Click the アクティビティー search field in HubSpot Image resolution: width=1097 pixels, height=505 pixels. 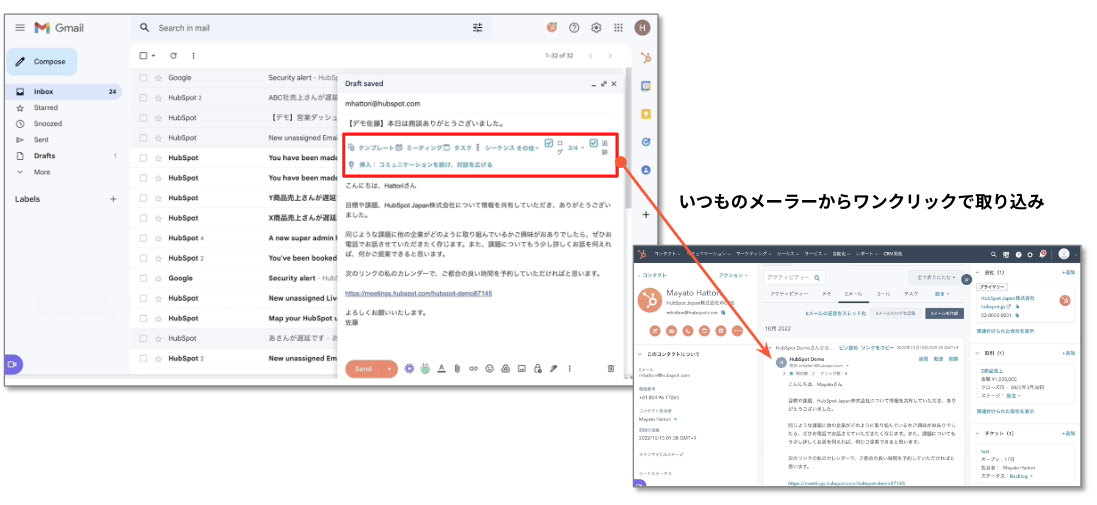pos(794,278)
